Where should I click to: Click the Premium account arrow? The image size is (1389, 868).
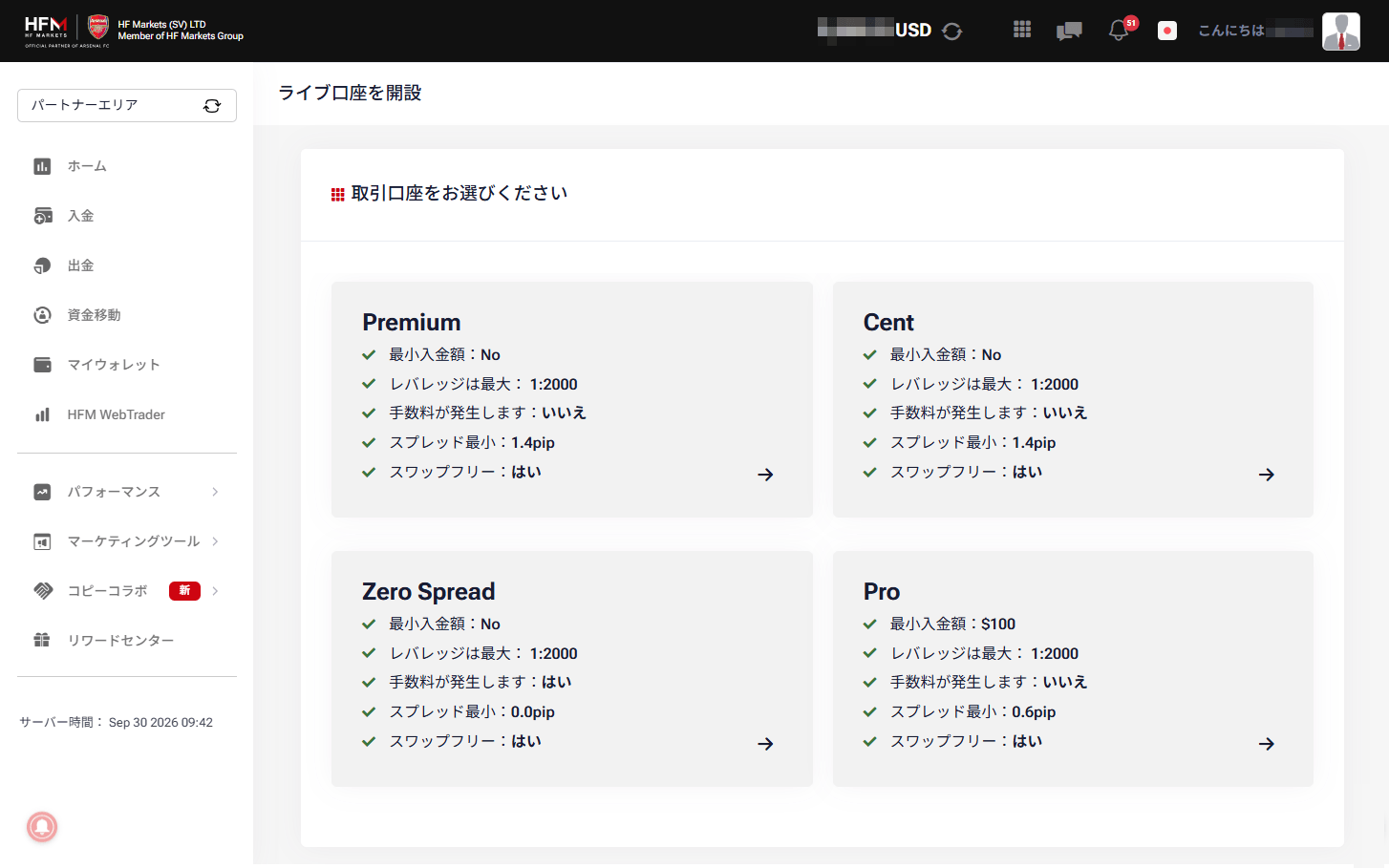click(765, 475)
